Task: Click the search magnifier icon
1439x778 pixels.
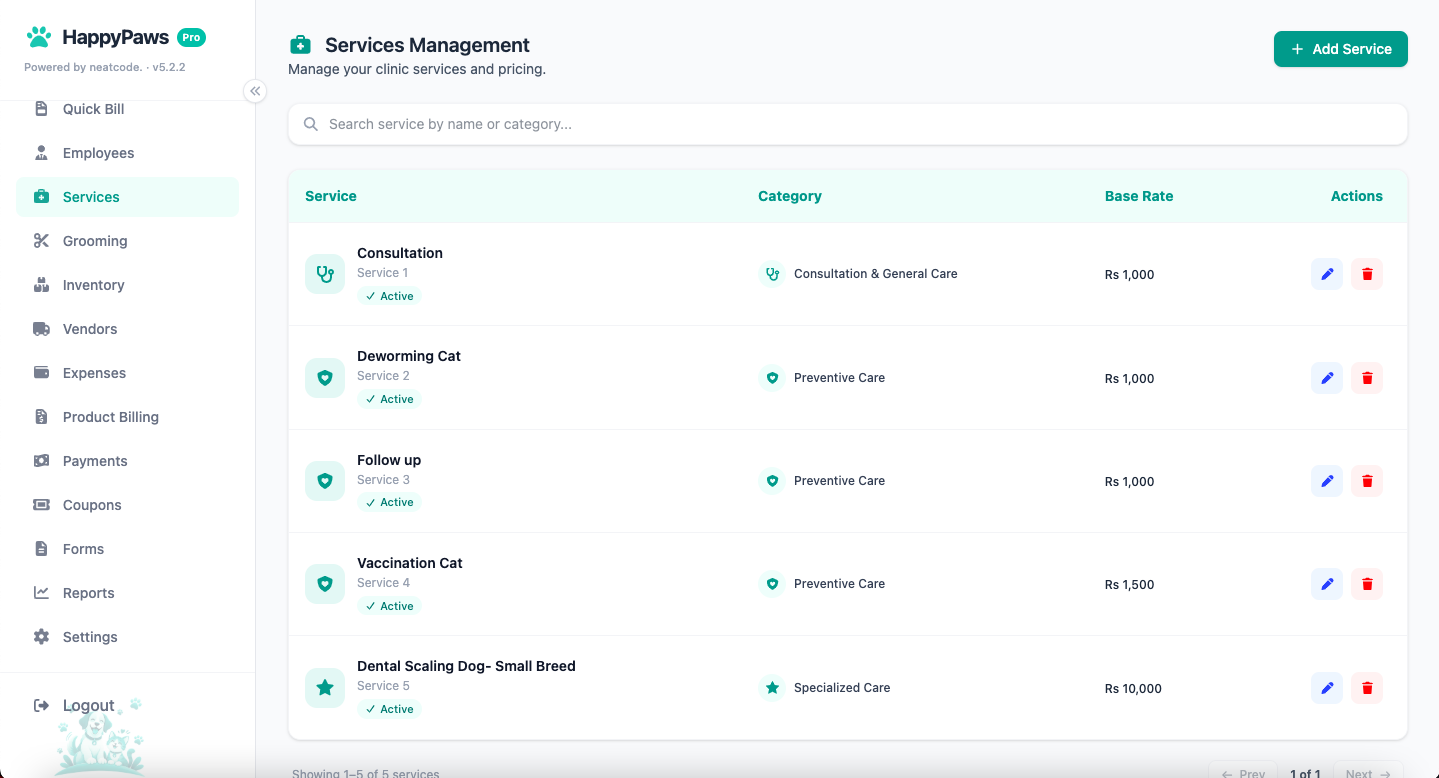Action: click(x=310, y=124)
